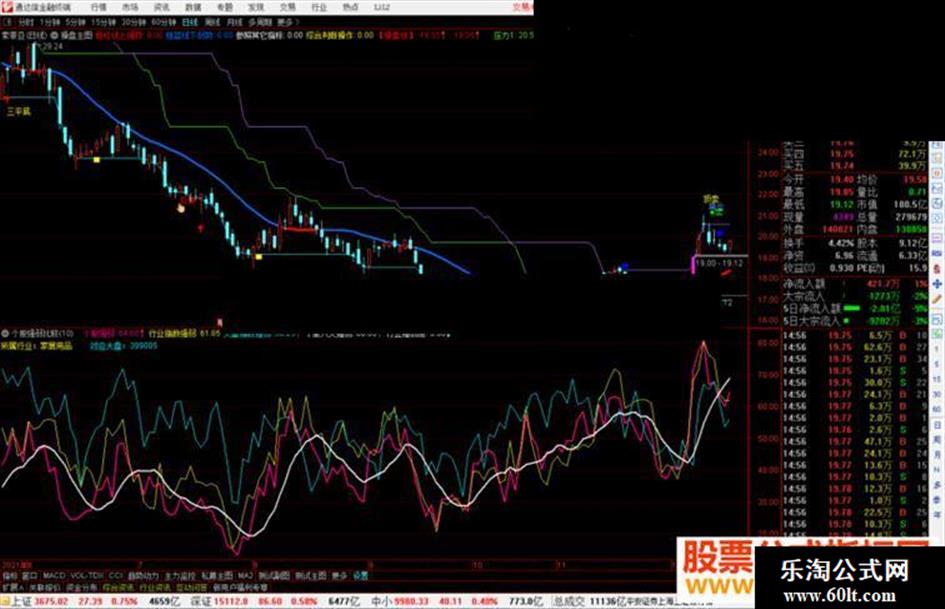Switch chart to 15分钟 period
The width and height of the screenshot is (945, 609).
[104, 22]
